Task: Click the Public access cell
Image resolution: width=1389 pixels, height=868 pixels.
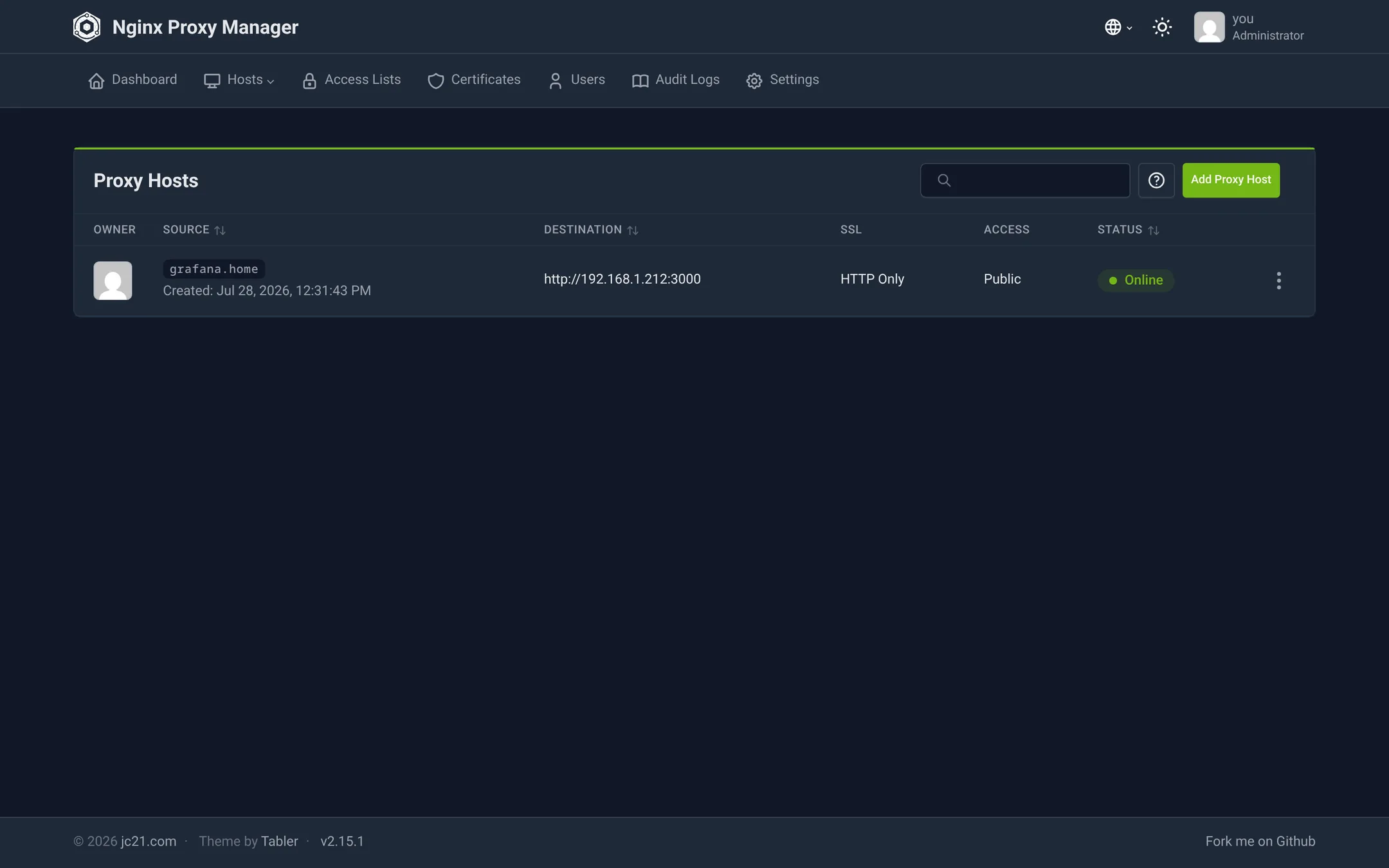Action: 1002,279
